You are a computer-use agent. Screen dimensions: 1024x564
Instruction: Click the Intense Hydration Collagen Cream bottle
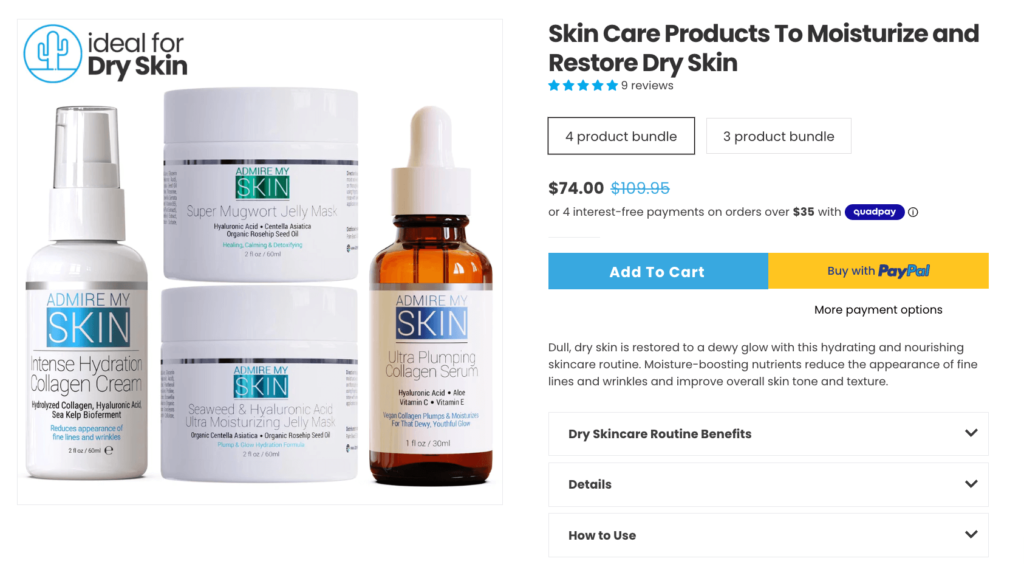(x=87, y=292)
